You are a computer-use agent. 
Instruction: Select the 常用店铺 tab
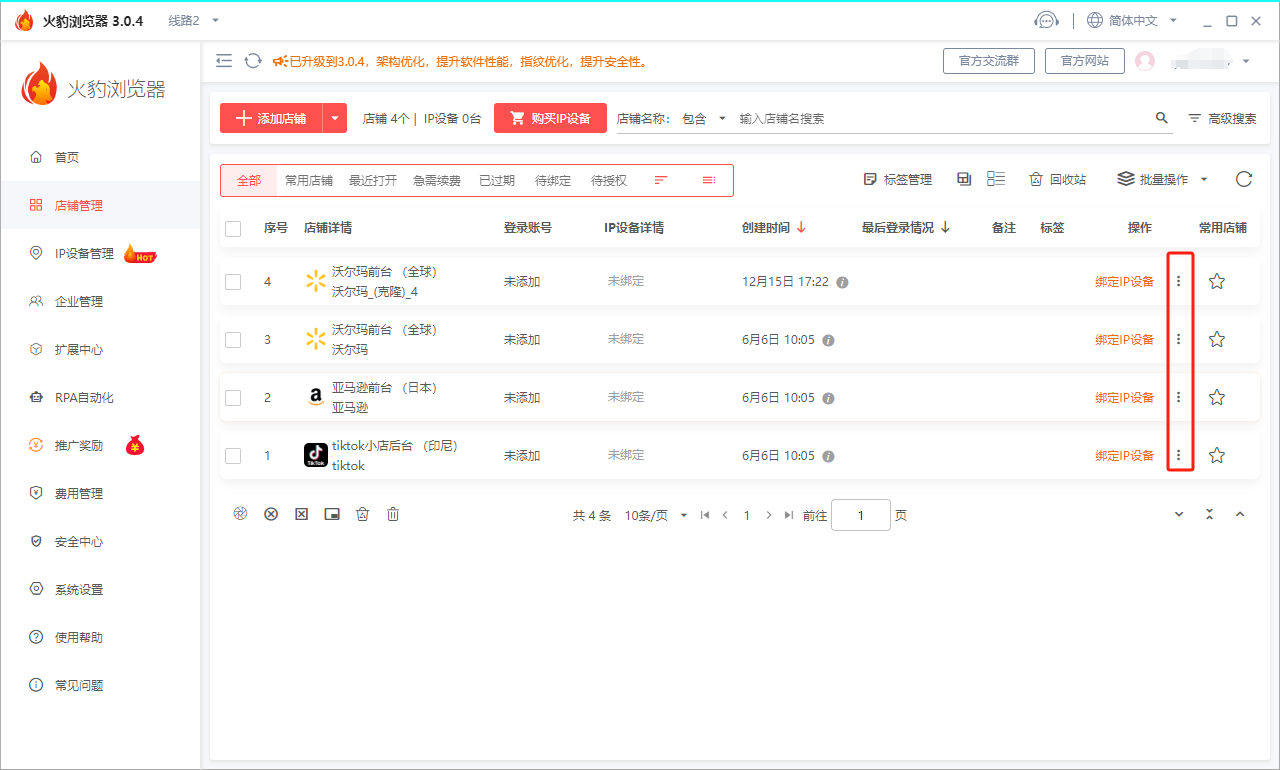point(307,180)
